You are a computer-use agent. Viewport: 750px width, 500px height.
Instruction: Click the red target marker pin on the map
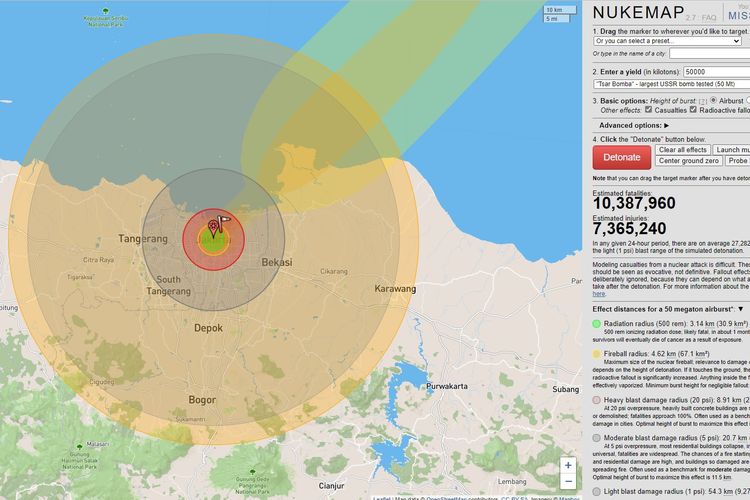point(212,230)
